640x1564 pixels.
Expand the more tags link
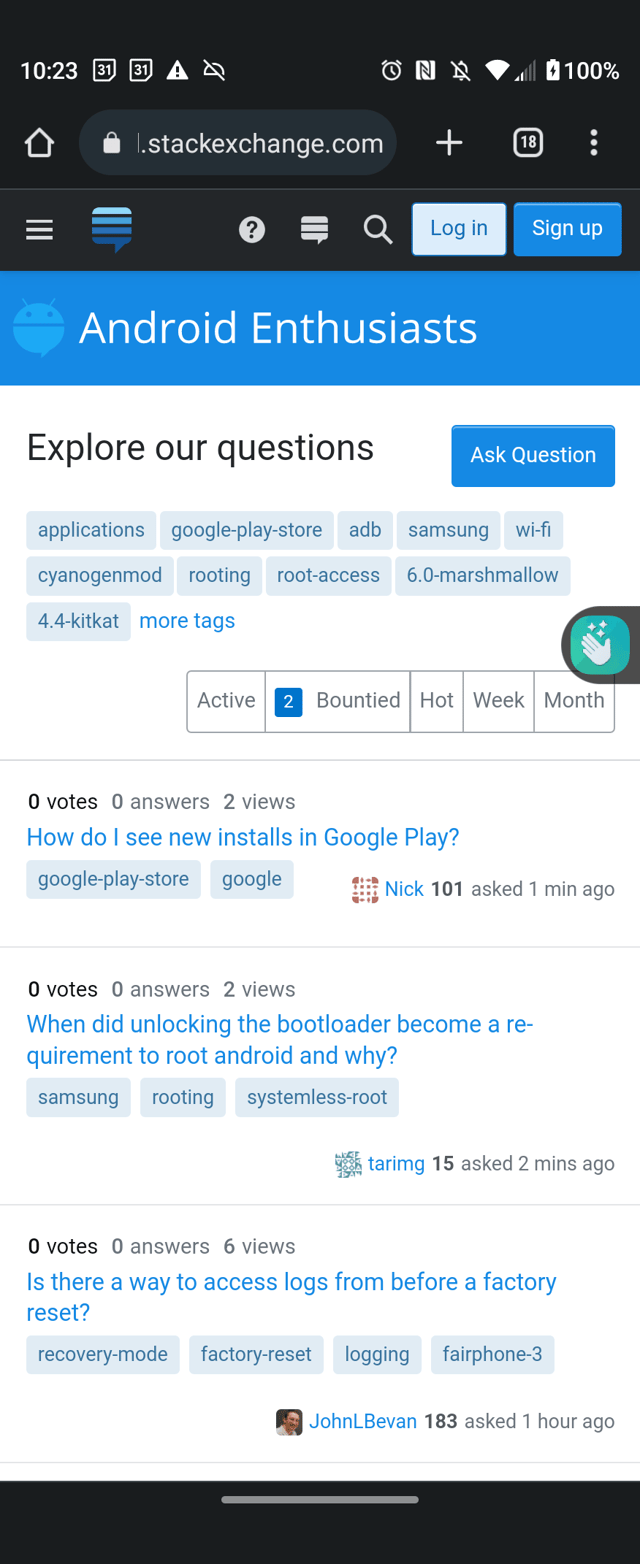click(187, 621)
